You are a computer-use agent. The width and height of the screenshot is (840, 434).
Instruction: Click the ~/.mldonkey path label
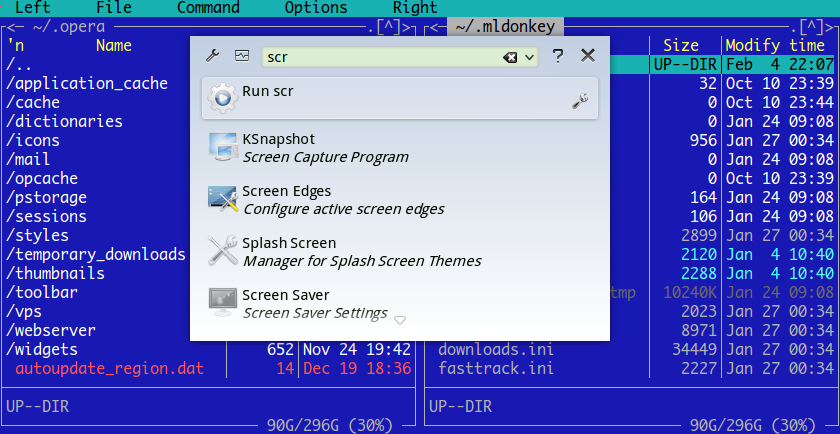click(x=505, y=27)
